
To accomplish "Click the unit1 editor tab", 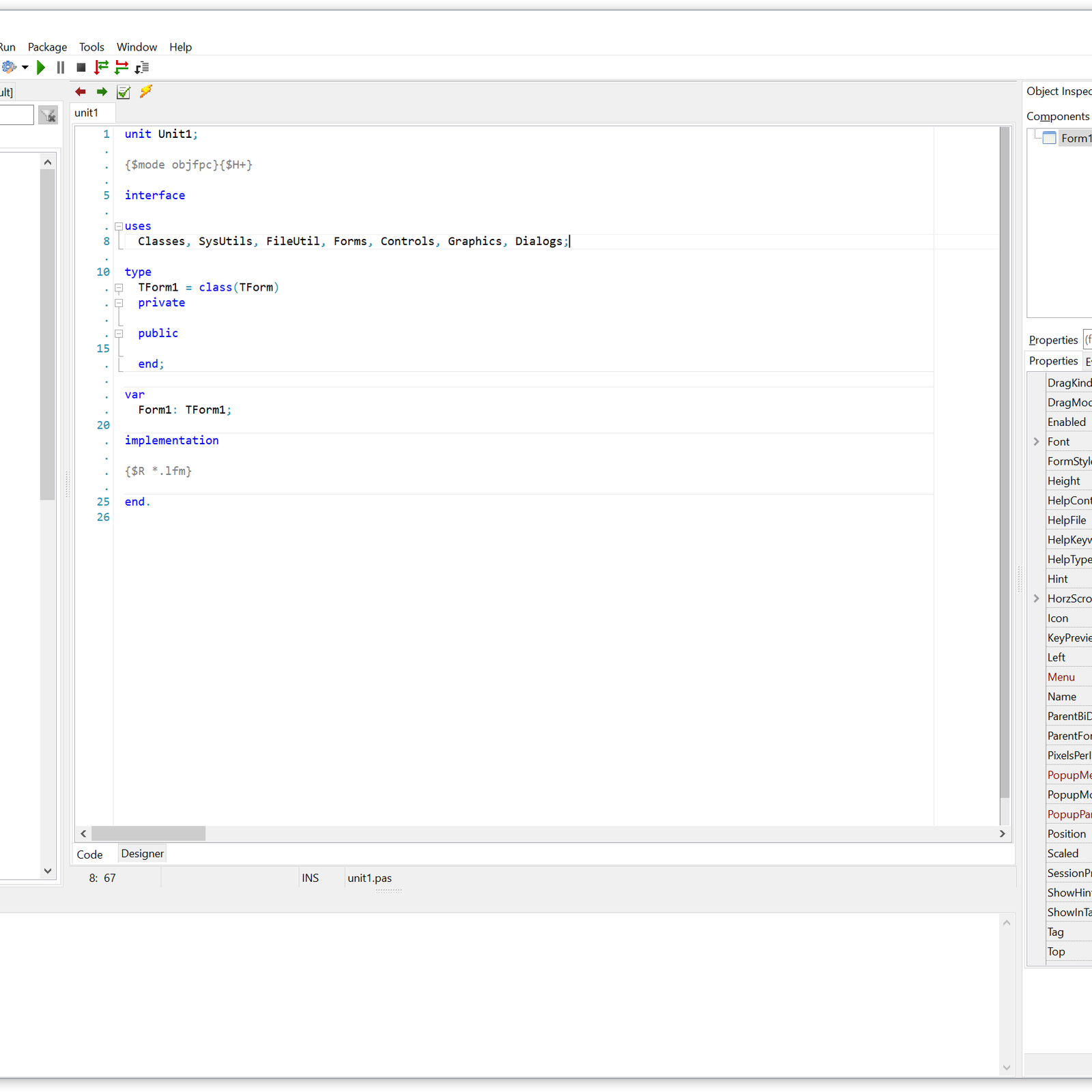I will (x=87, y=113).
